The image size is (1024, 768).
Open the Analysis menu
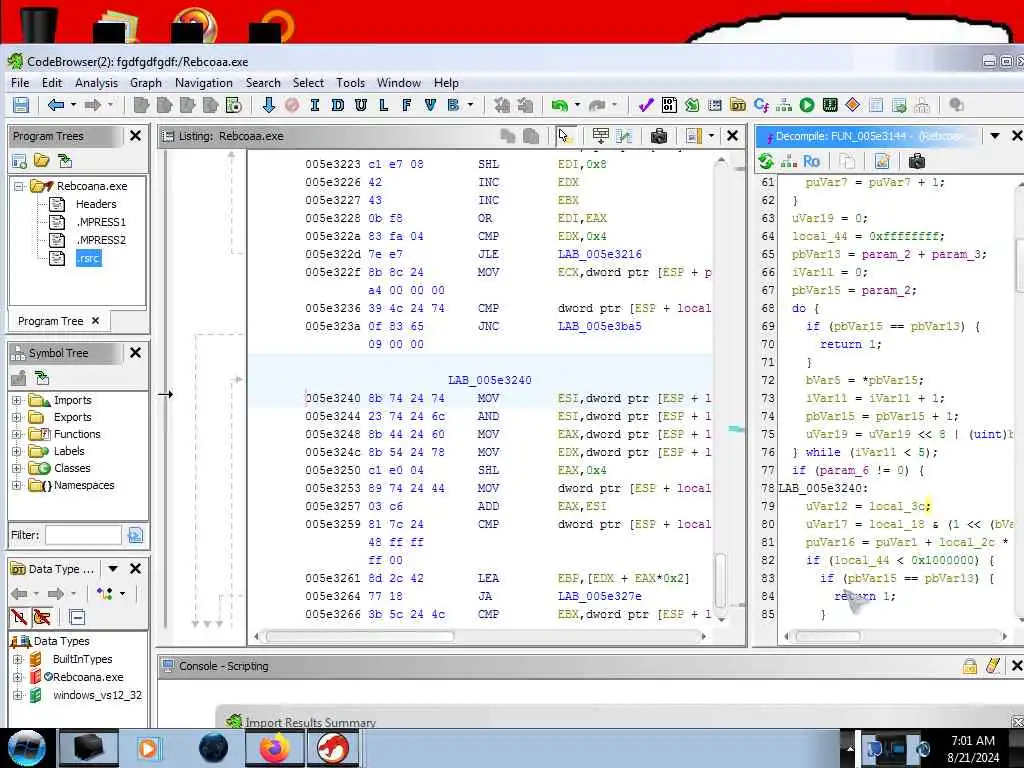(x=96, y=83)
